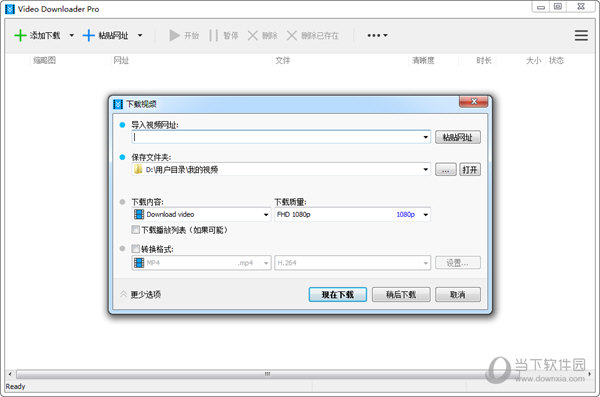Viewport: 600px width, 397px height.
Task: Click the scrollbar right arrow
Action: pyautogui.click(x=590, y=374)
